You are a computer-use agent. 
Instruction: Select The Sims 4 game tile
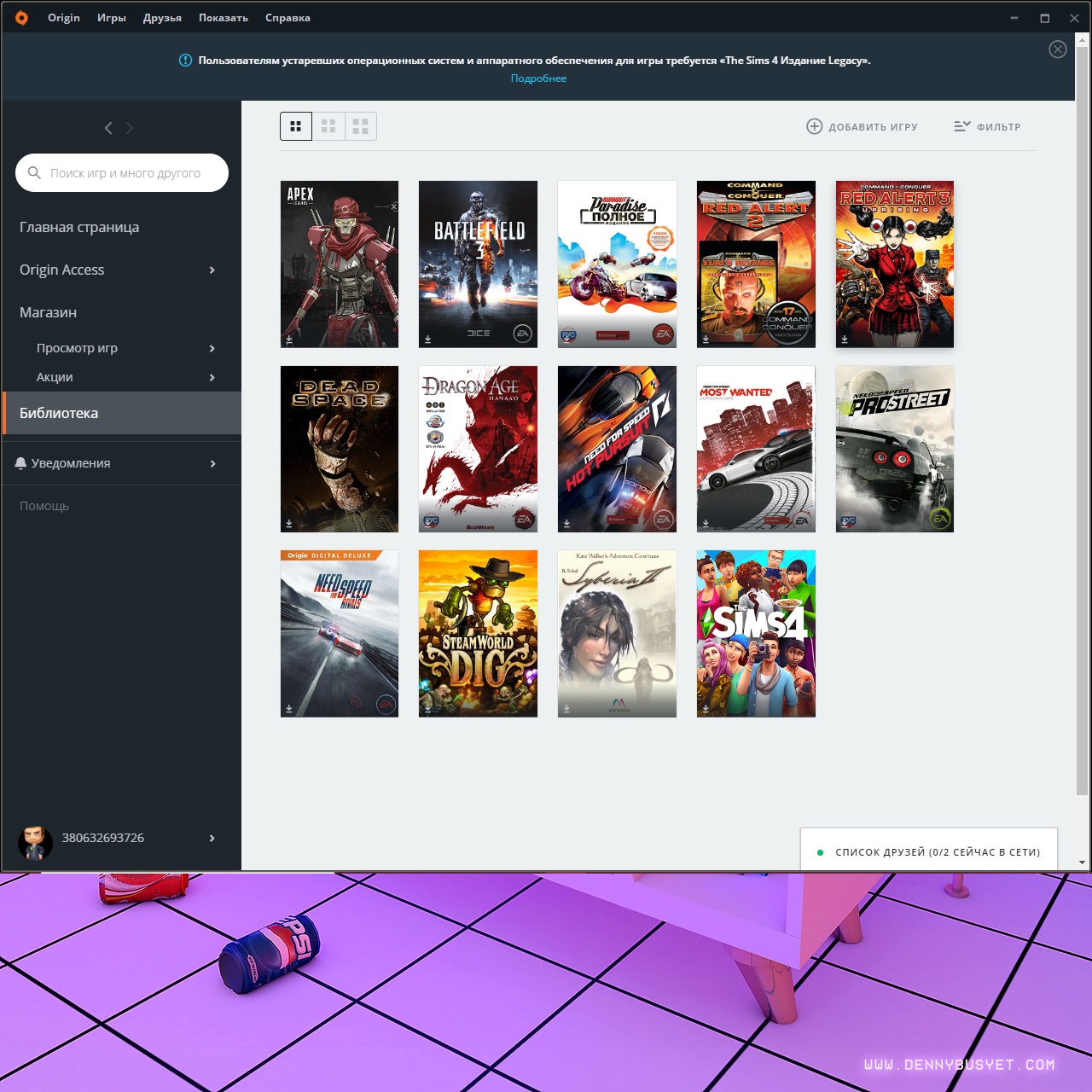coord(756,634)
